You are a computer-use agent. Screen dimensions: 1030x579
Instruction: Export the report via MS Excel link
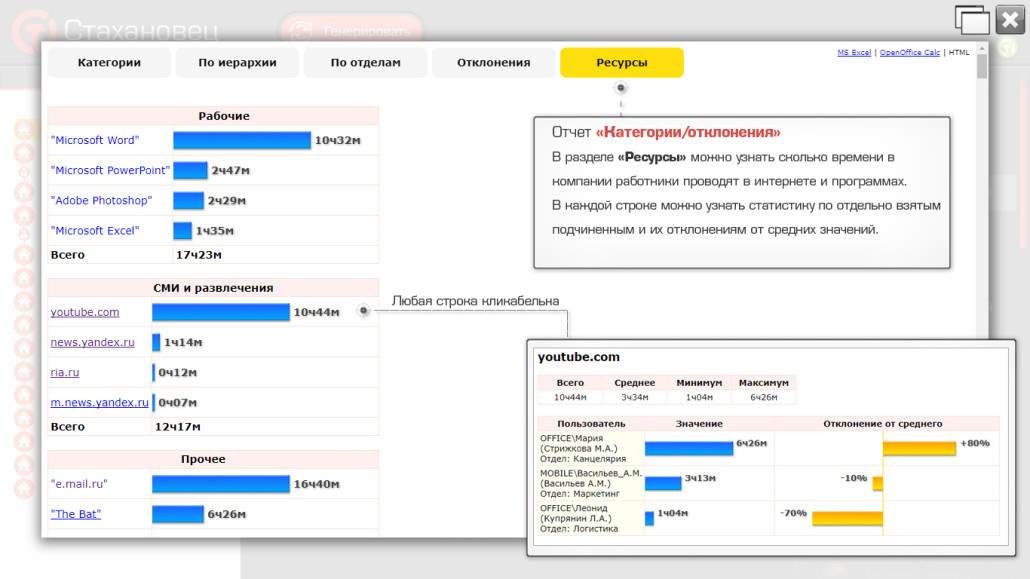(x=854, y=53)
